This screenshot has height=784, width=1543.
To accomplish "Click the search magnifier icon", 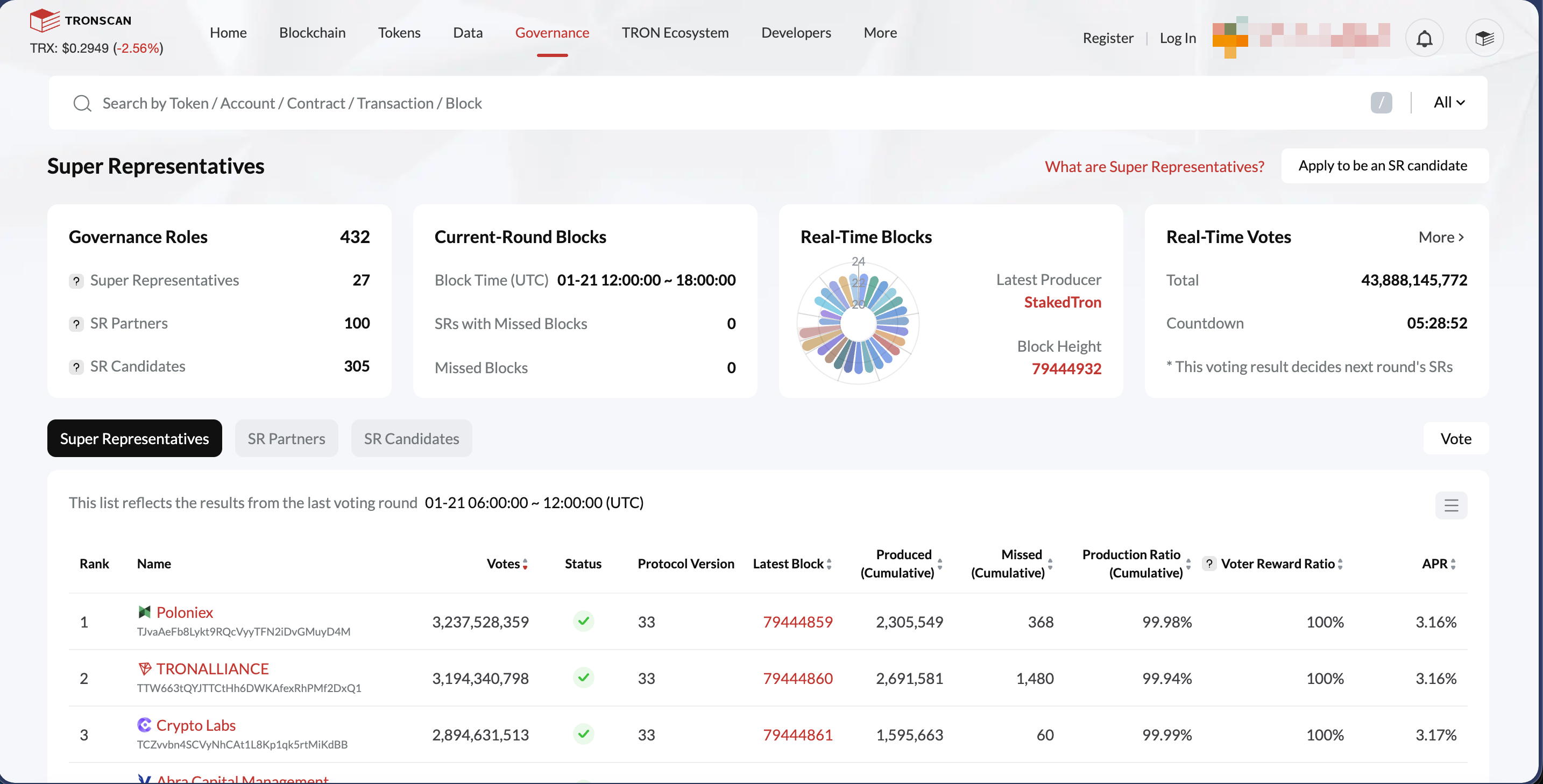I will point(82,104).
